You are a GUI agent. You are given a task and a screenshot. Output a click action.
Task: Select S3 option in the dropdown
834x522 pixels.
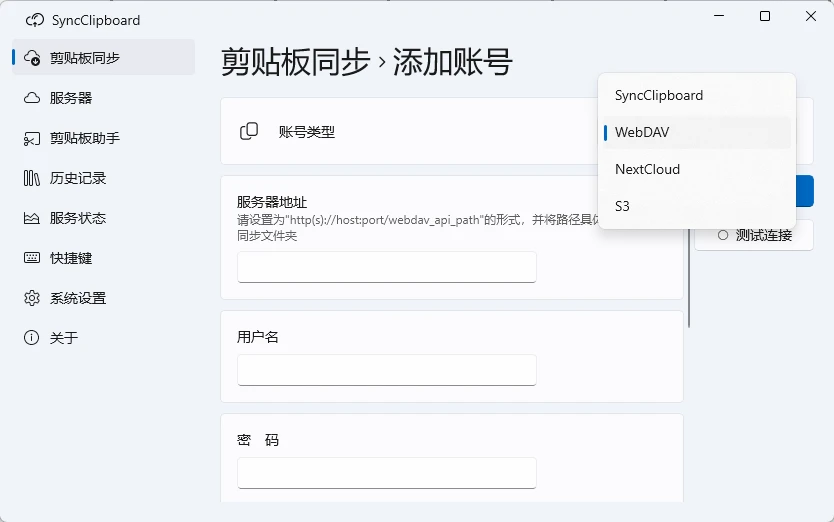click(x=697, y=206)
